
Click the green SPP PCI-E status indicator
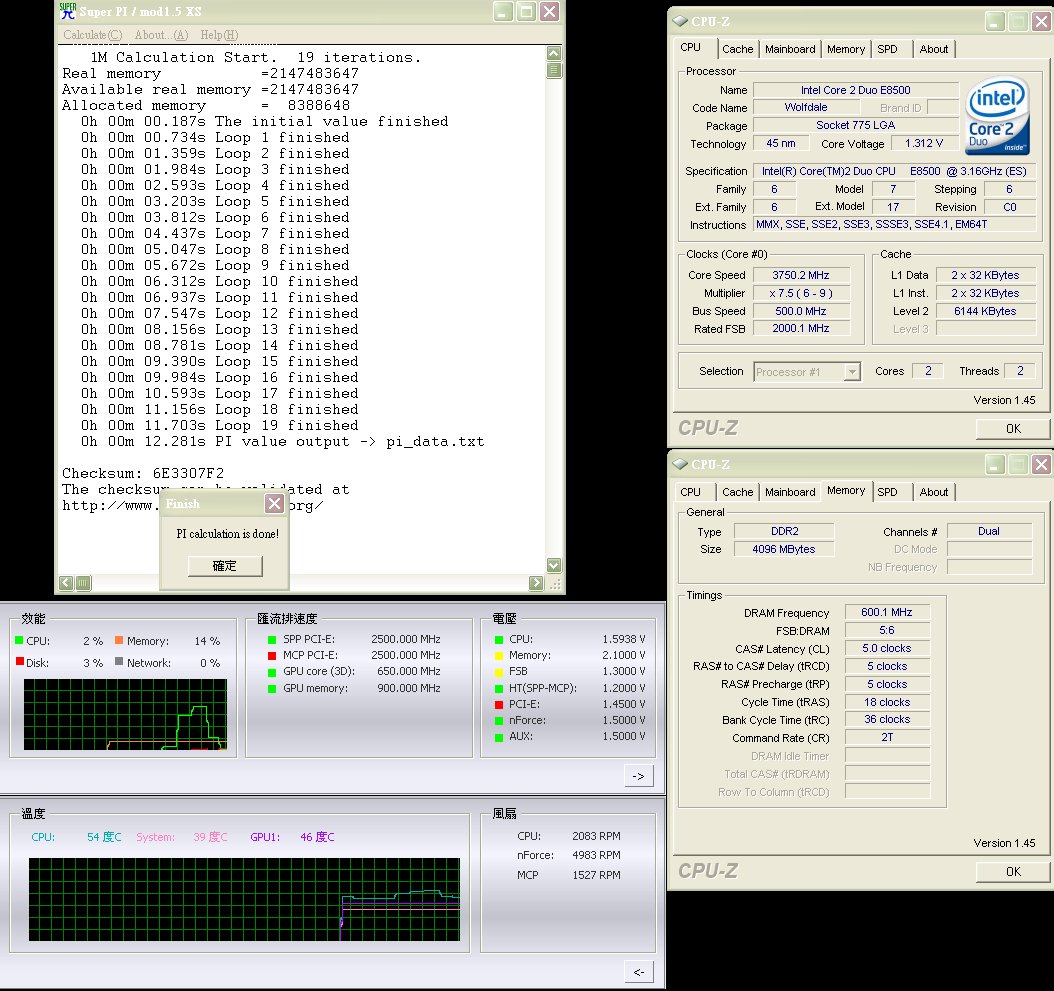[272, 639]
